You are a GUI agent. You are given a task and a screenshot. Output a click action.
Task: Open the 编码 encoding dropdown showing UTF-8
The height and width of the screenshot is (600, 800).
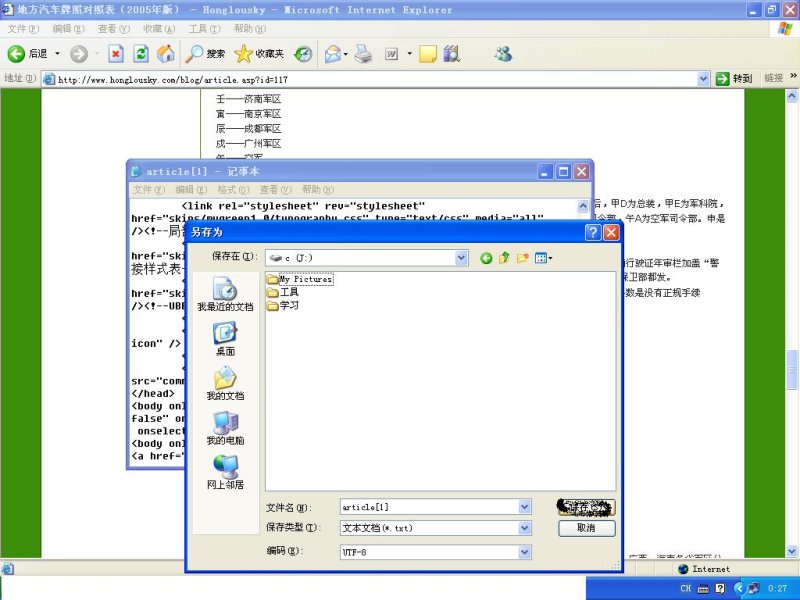pos(524,552)
